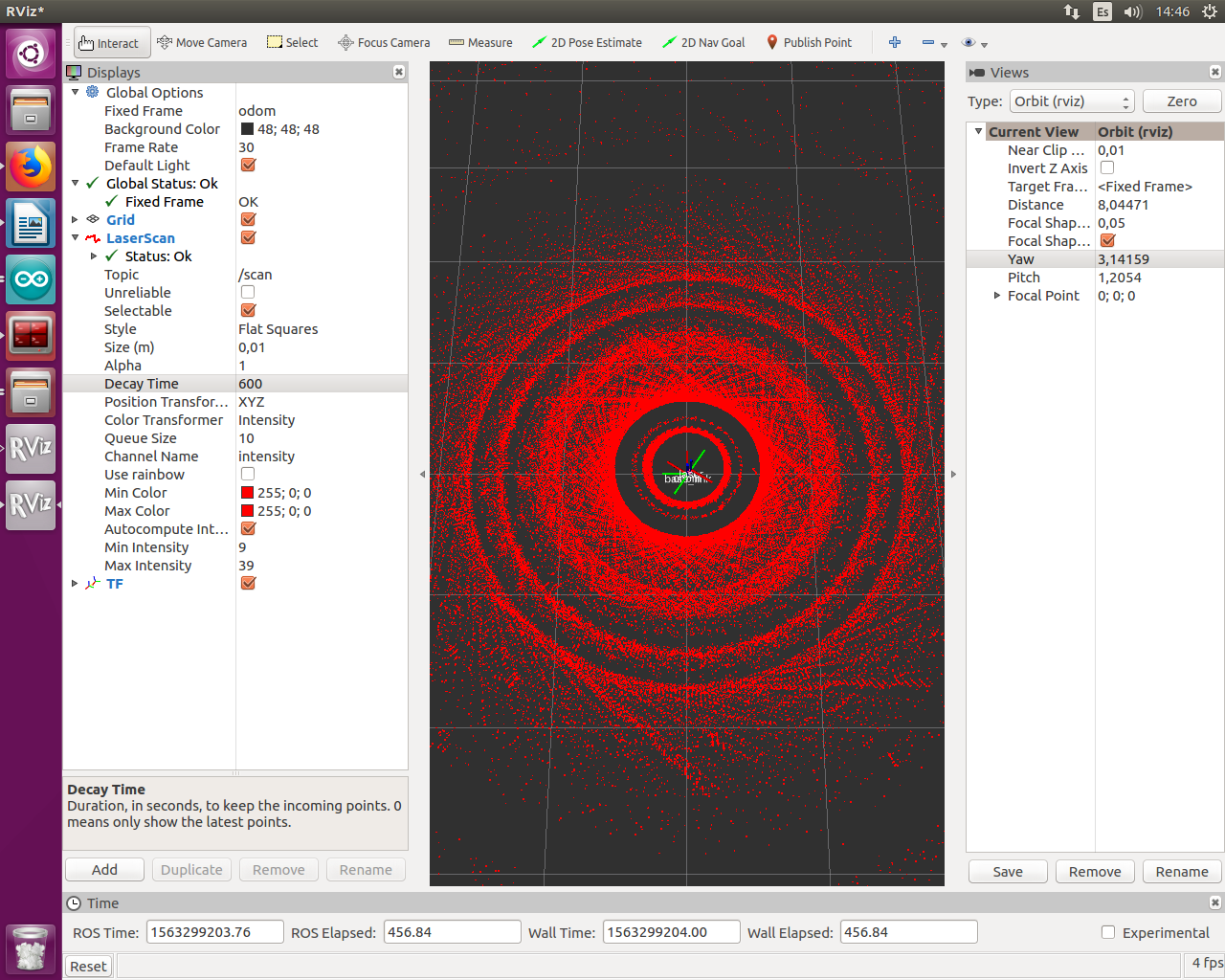Collapse the LaserScan display properties

point(76,237)
